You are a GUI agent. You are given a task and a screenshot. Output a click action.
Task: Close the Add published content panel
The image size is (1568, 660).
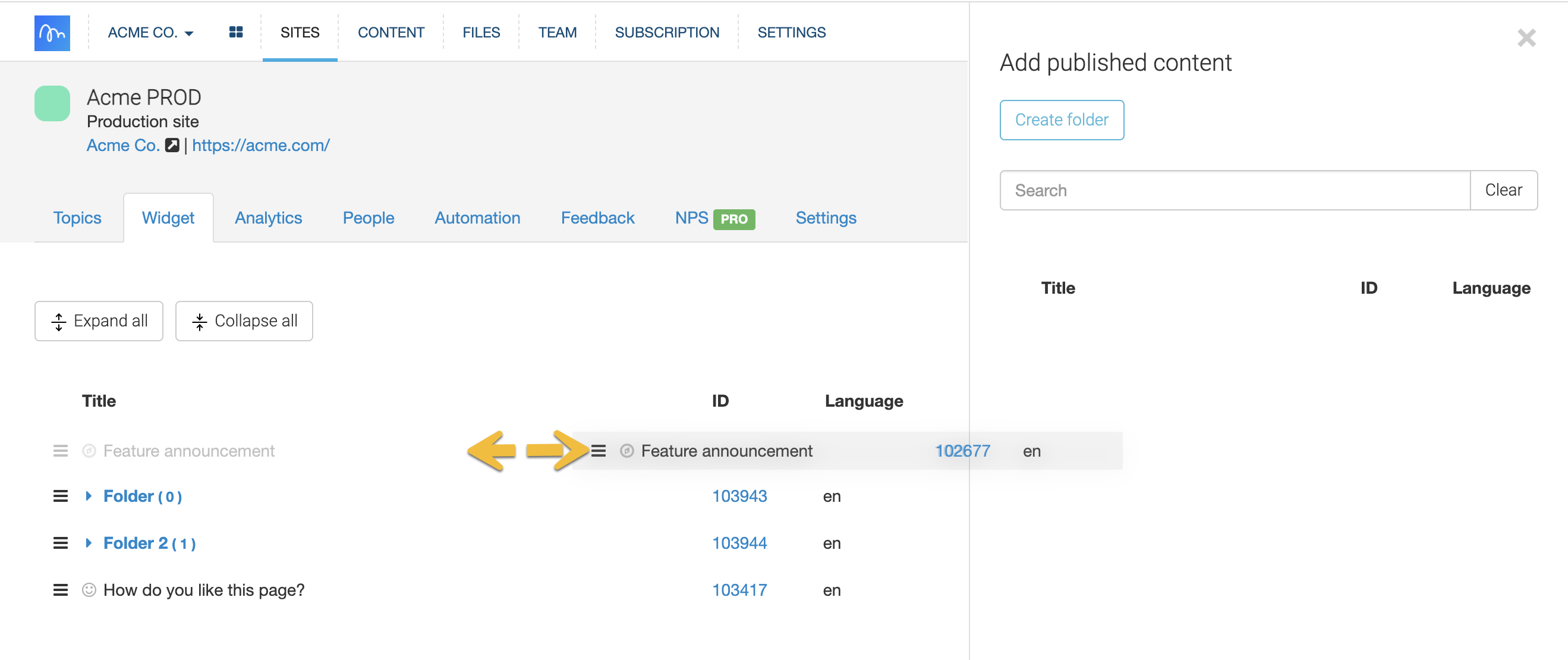coord(1526,39)
